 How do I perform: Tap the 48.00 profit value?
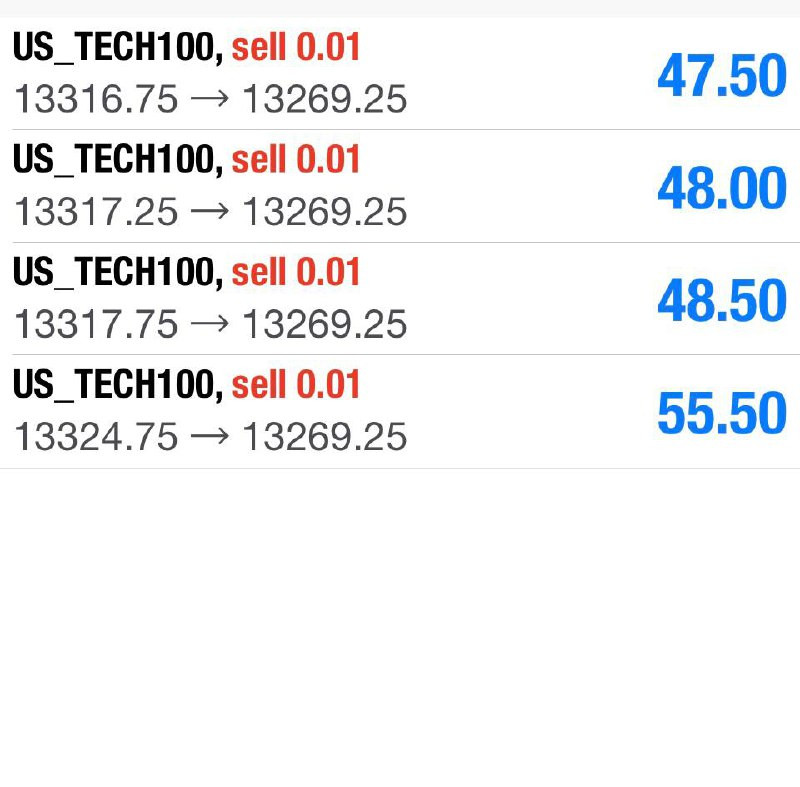coord(721,189)
